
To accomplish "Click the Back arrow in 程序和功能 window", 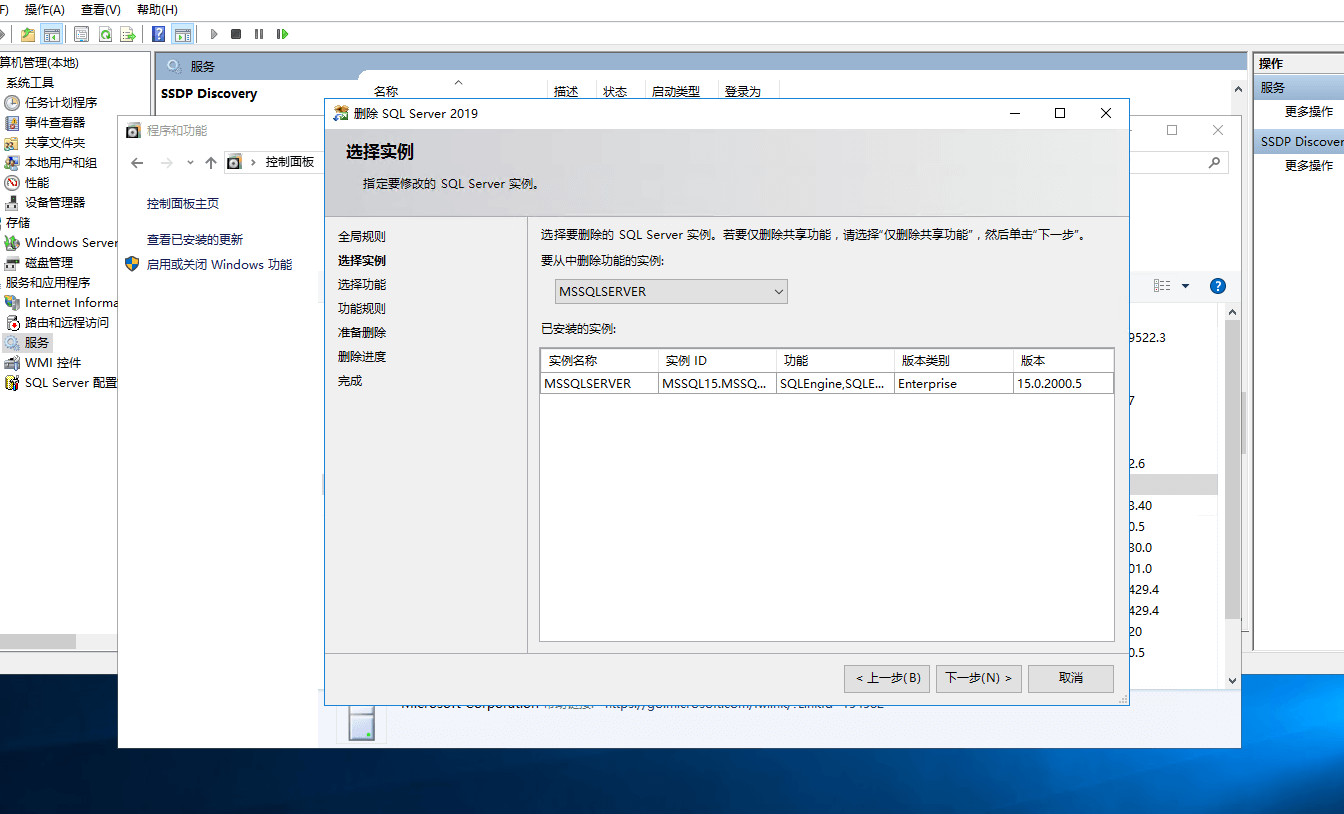I will coord(138,162).
